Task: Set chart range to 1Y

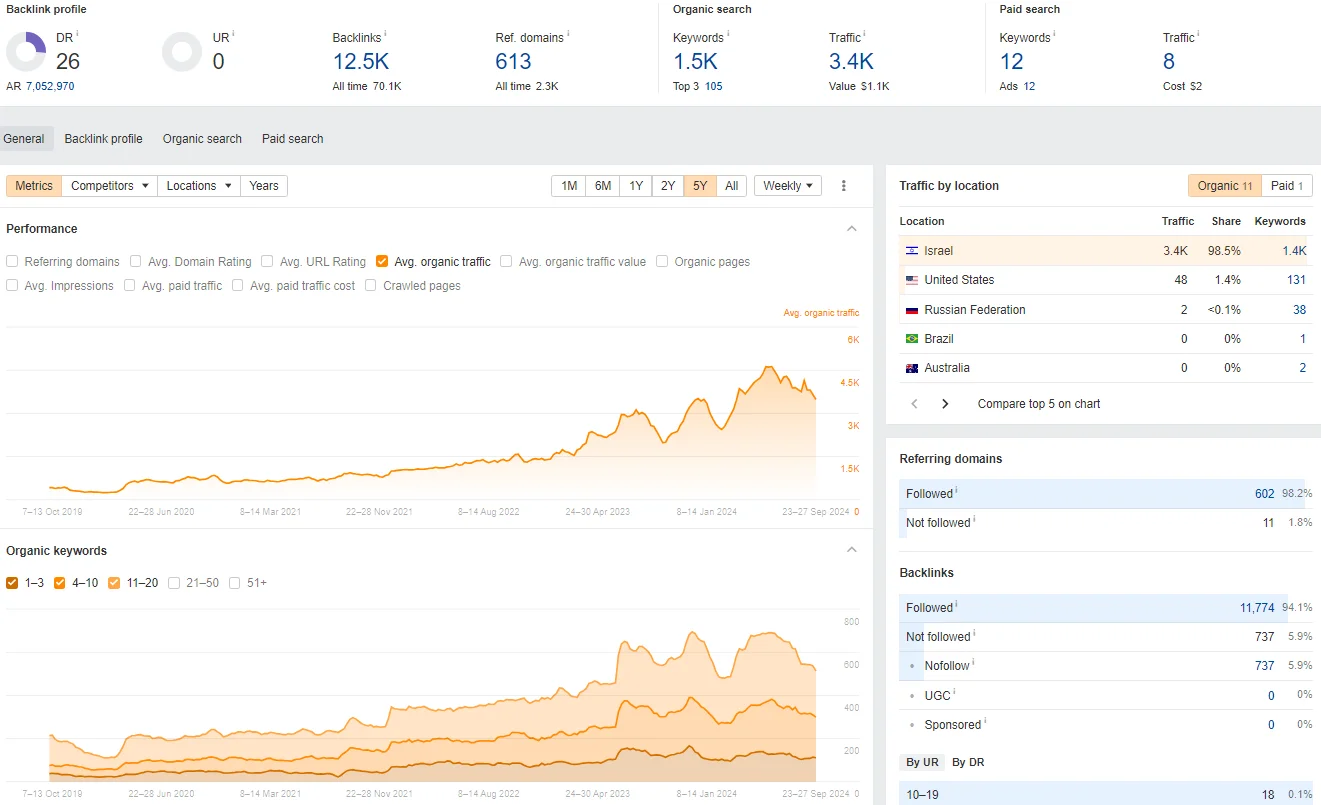Action: click(x=636, y=186)
